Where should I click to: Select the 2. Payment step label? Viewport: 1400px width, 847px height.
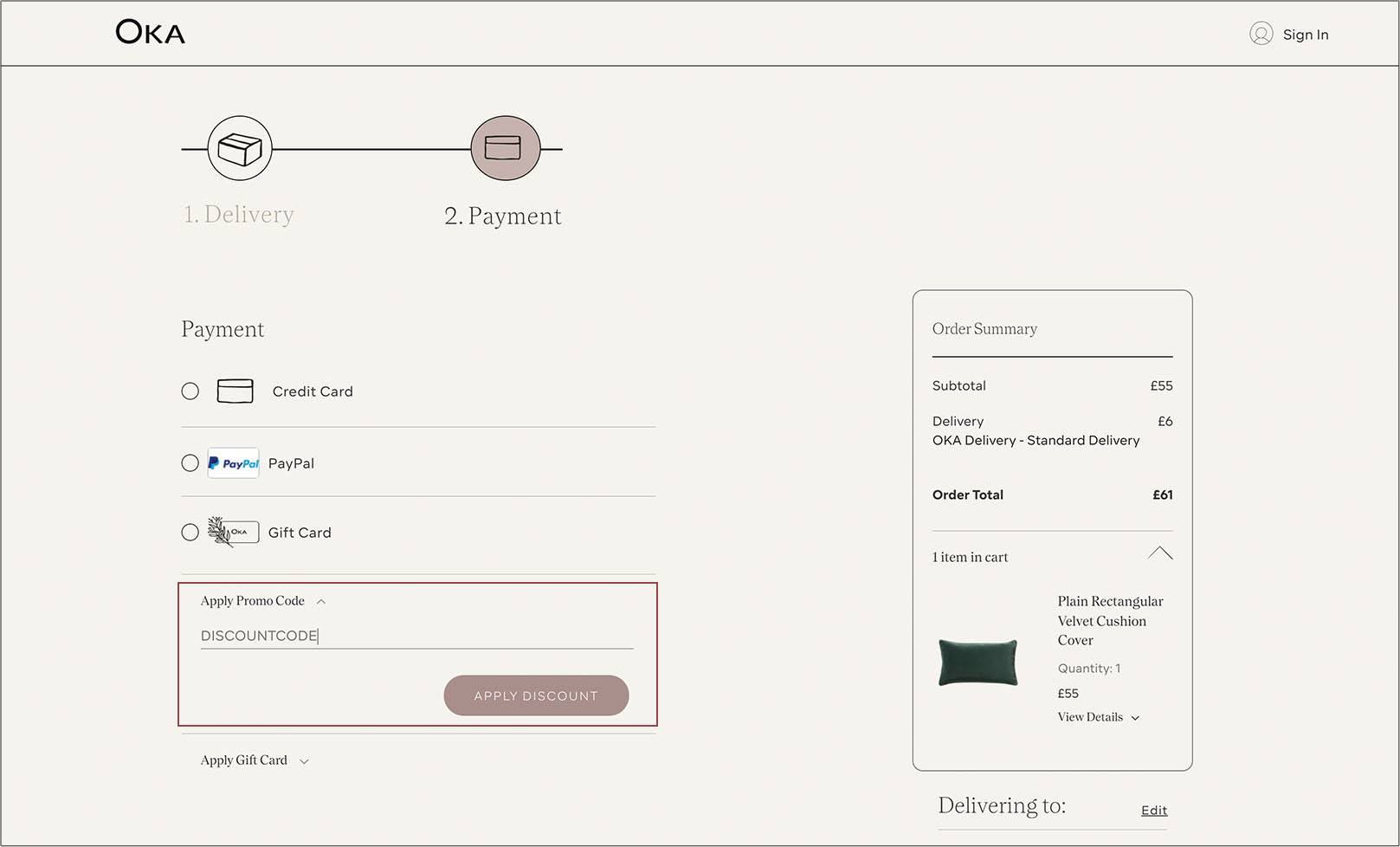pyautogui.click(x=502, y=216)
